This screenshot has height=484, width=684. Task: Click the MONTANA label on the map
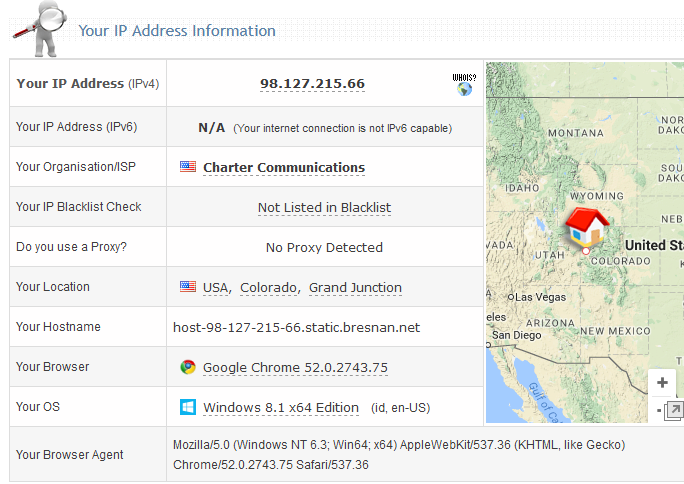(576, 133)
